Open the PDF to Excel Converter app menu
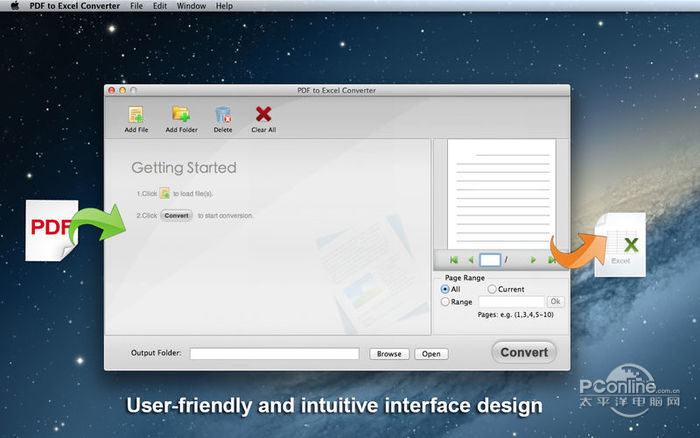This screenshot has width=700, height=438. click(x=75, y=6)
